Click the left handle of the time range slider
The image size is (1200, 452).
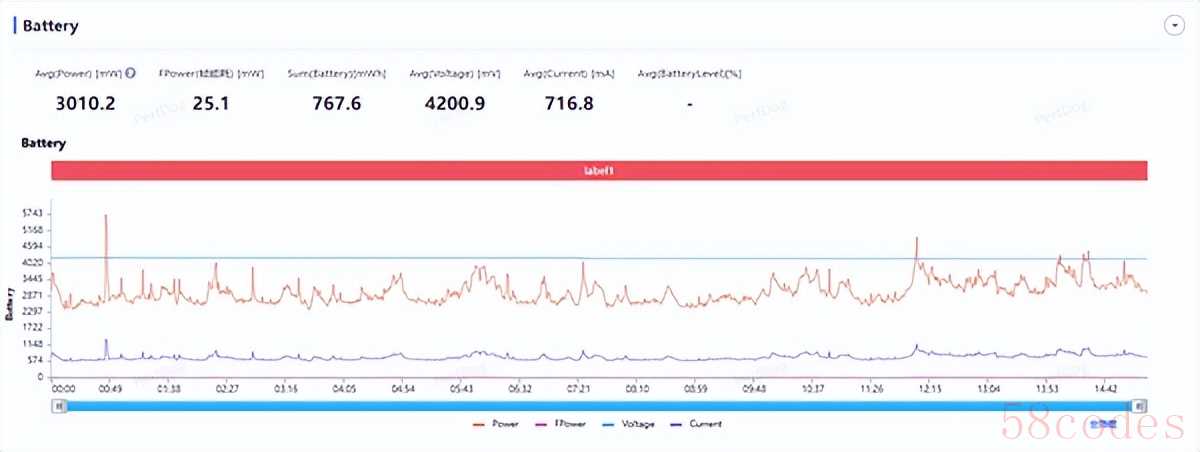60,405
